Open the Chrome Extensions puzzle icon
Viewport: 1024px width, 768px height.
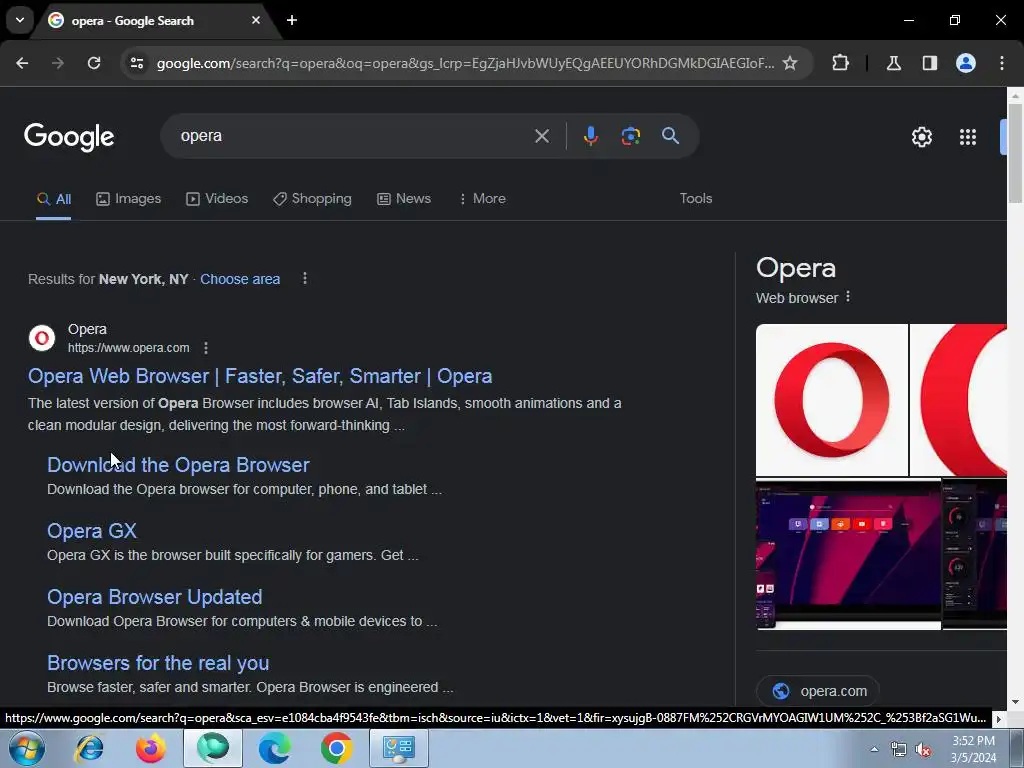[840, 63]
